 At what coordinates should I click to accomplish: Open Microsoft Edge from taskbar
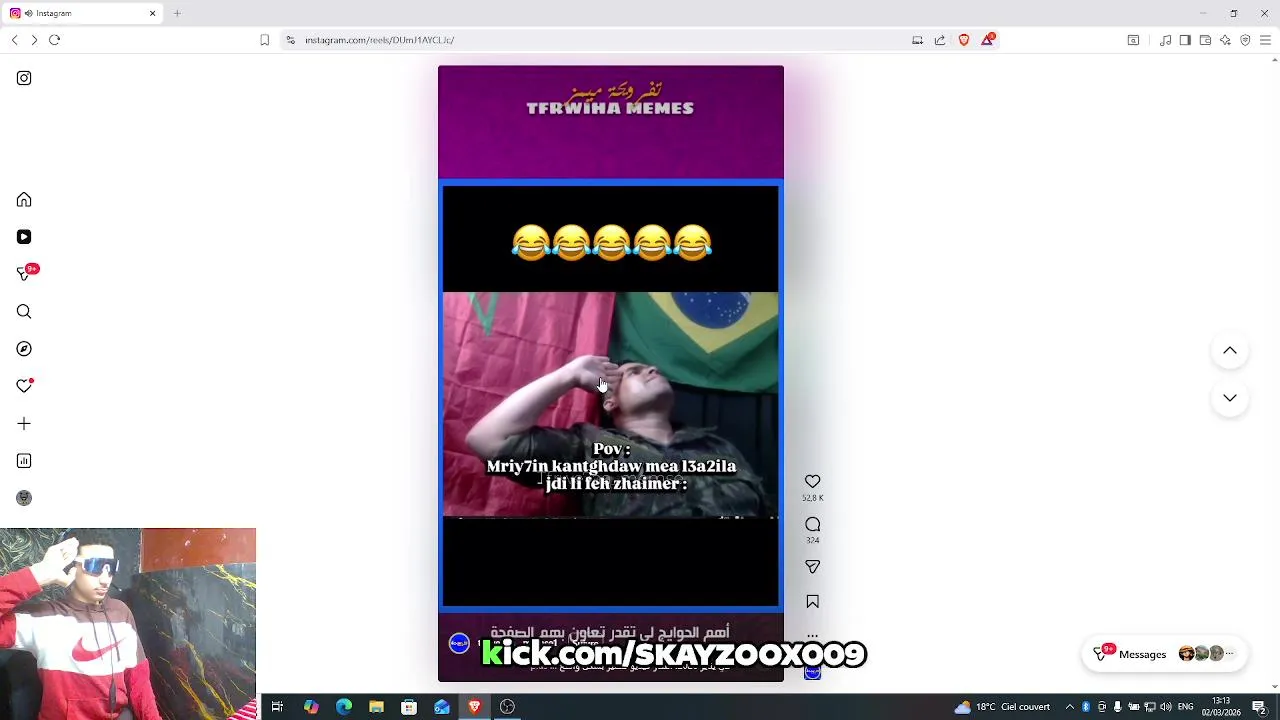344,707
